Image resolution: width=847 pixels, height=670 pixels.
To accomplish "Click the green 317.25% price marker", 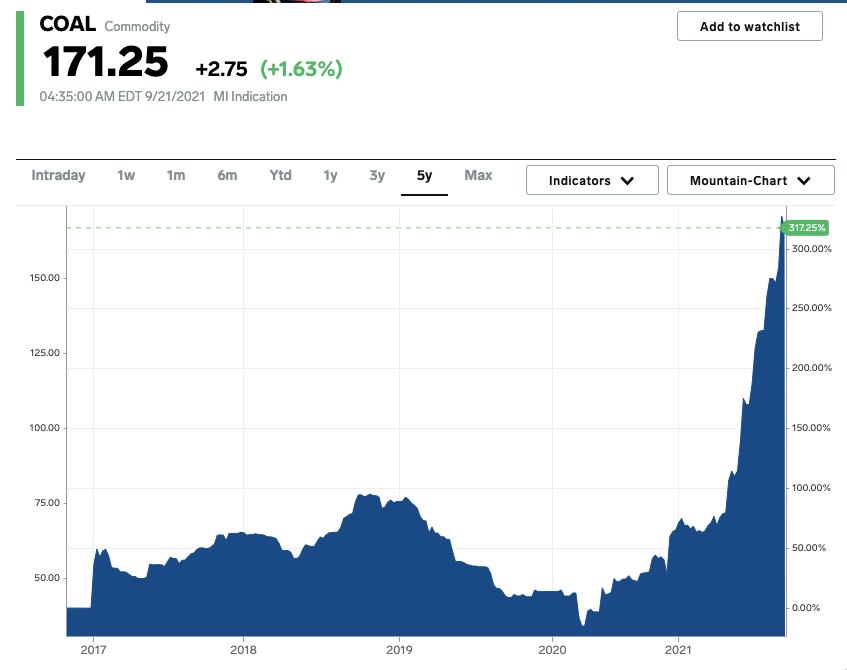I will (x=806, y=228).
